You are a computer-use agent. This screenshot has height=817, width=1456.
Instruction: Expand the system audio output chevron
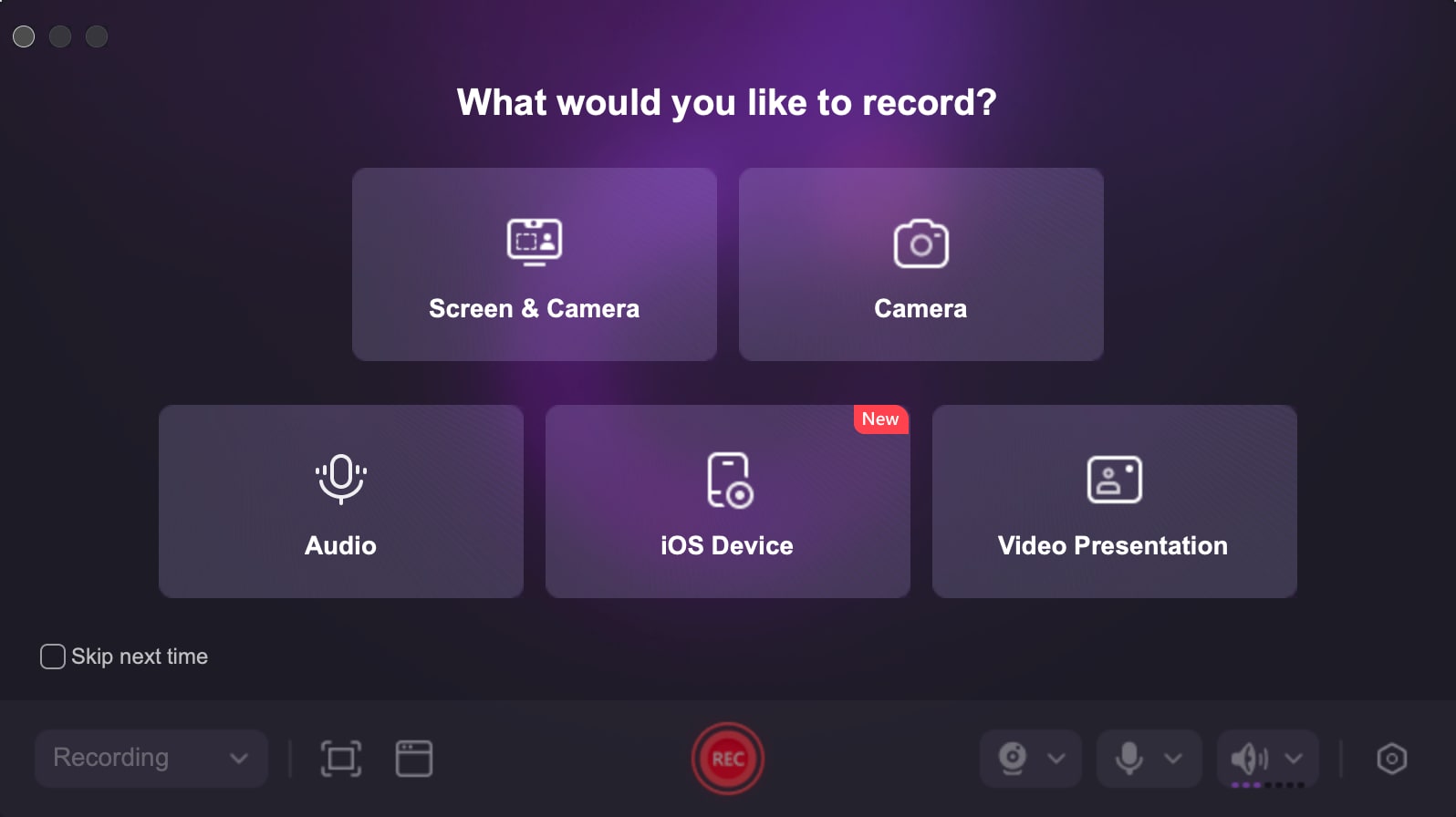coord(1294,759)
